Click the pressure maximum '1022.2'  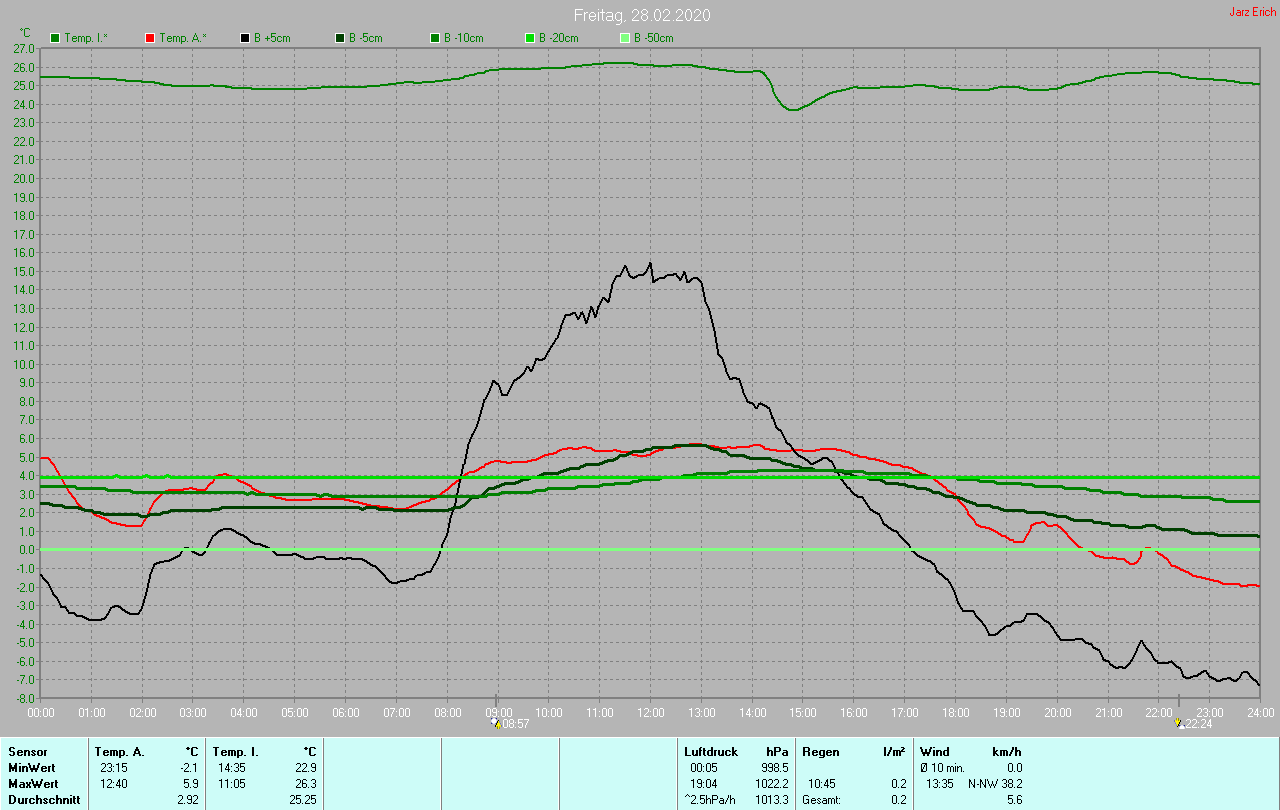(x=770, y=783)
